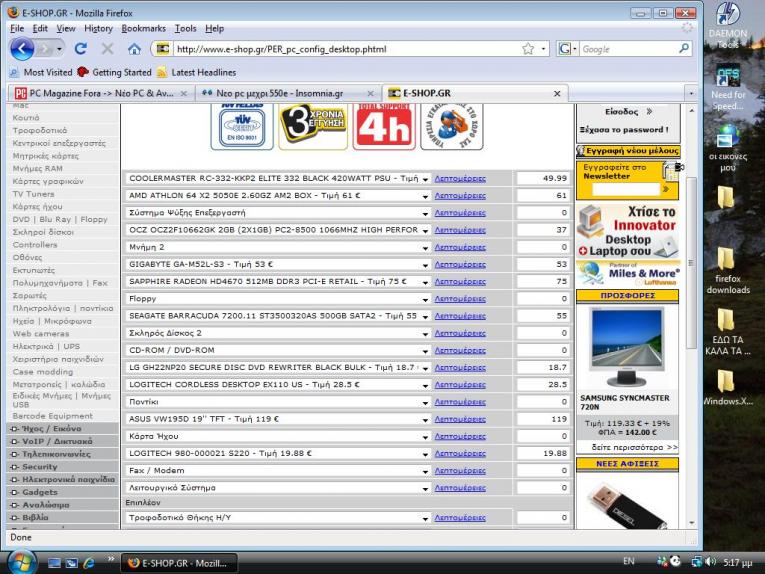Submit newsletter with the arrow icon
Viewport: 765px width, 574px height.
(666, 189)
